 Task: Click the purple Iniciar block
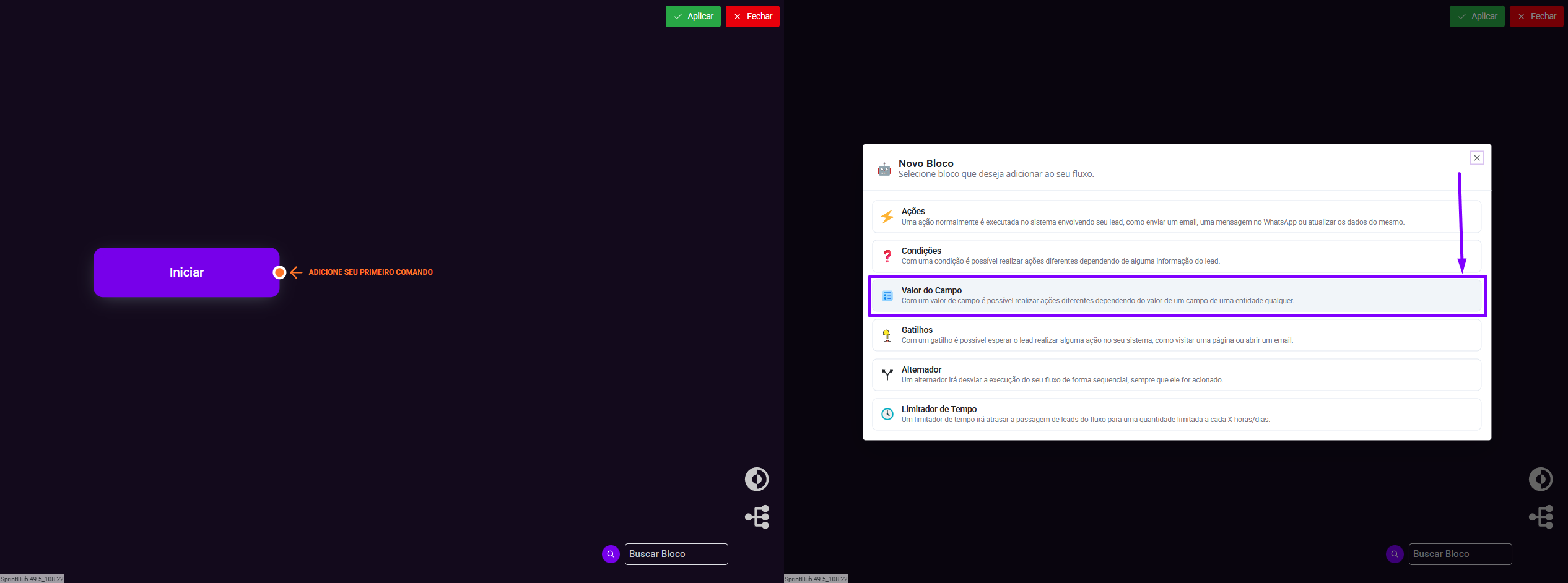pos(186,272)
